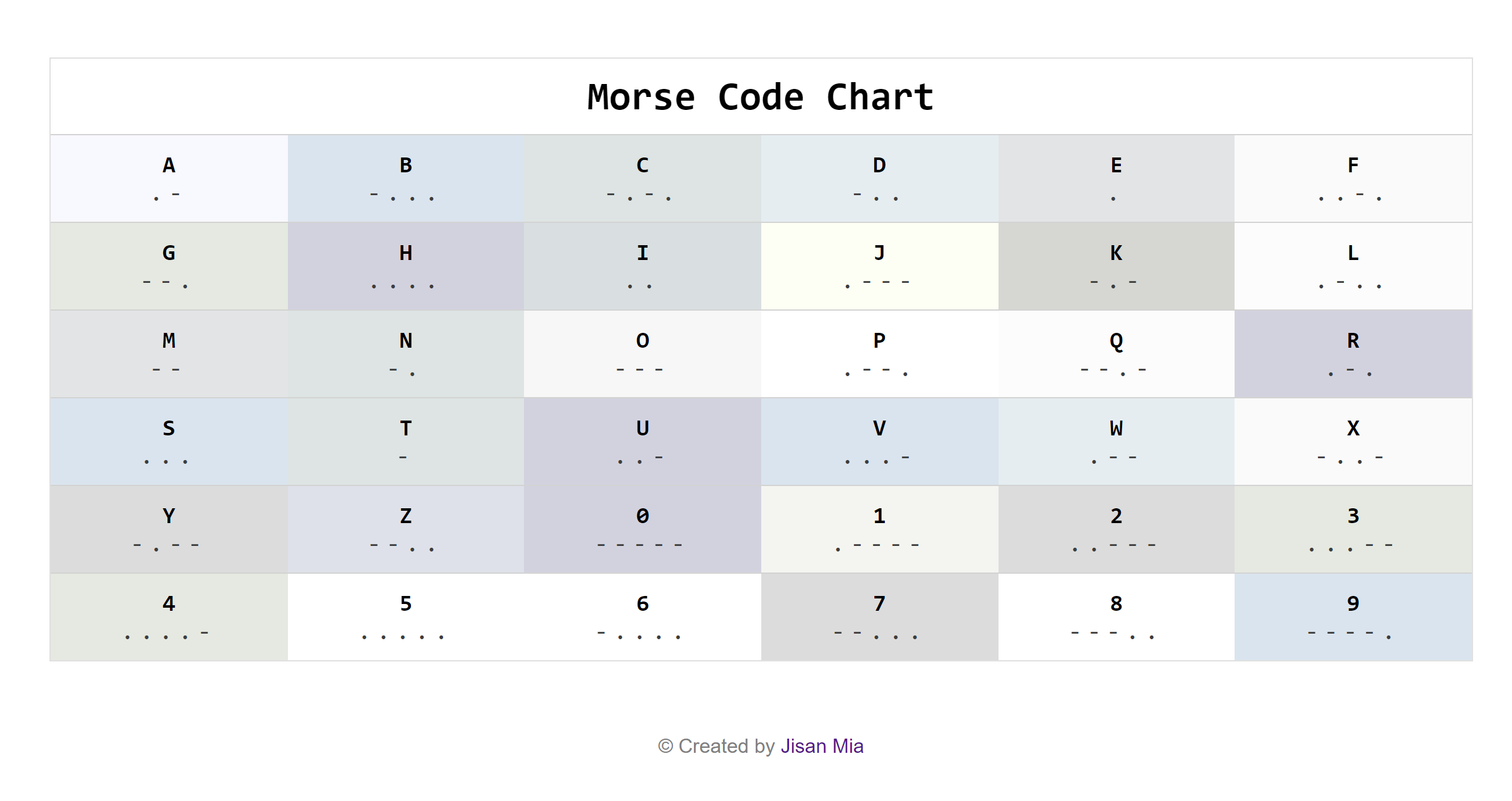Click the letter T cell
This screenshot has height=801, width=1512.
[405, 441]
